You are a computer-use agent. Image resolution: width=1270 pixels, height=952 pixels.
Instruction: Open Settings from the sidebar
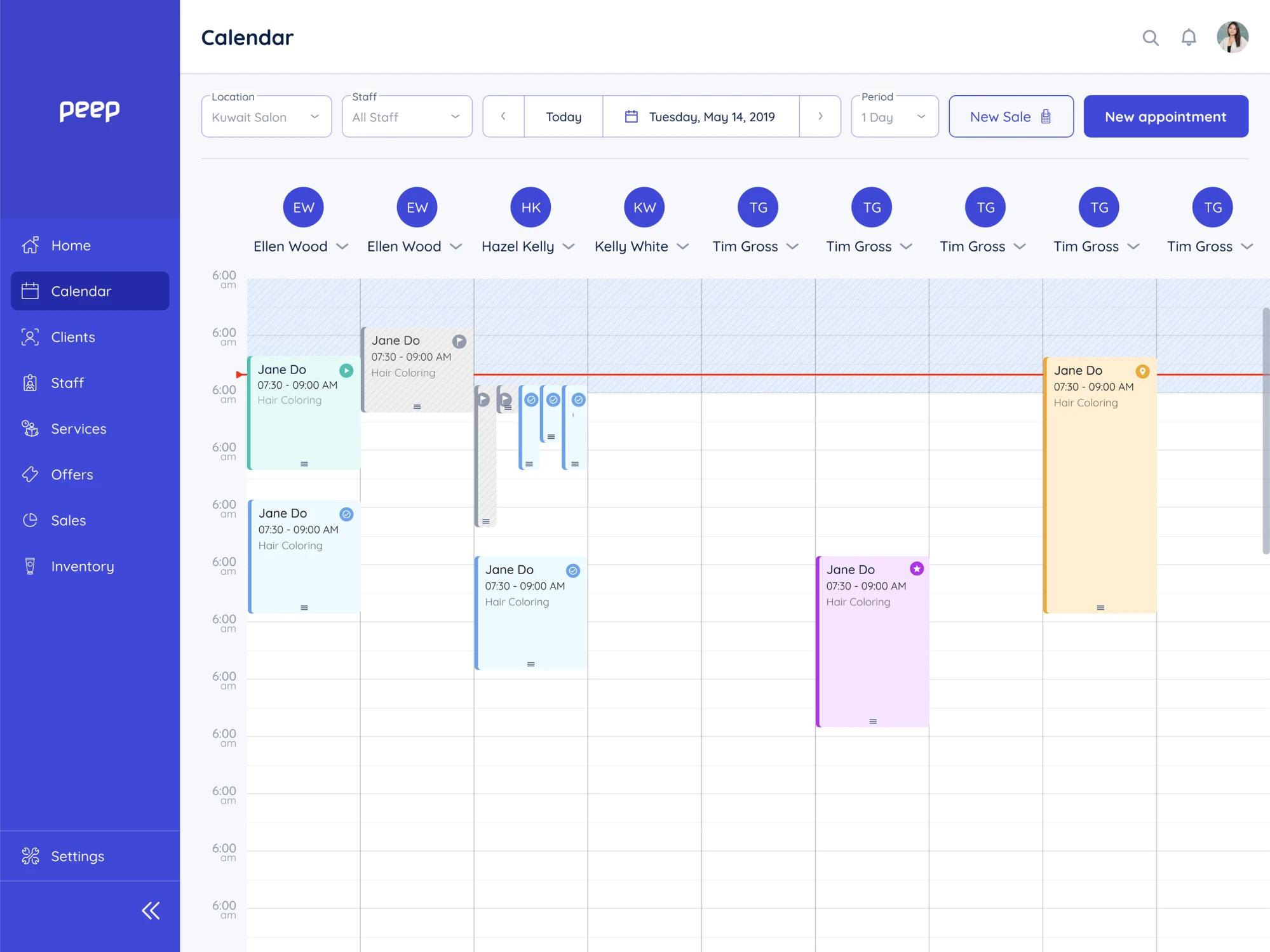pyautogui.click(x=29, y=856)
